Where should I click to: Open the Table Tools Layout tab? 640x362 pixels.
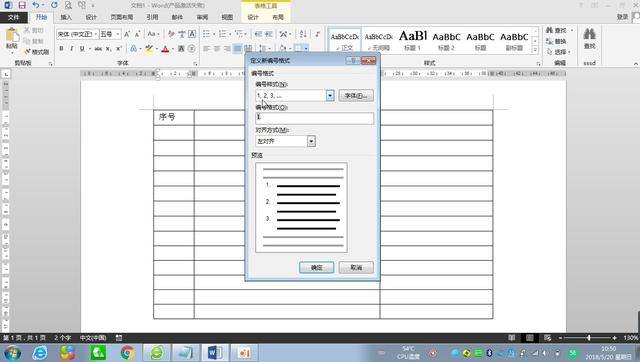(278, 17)
